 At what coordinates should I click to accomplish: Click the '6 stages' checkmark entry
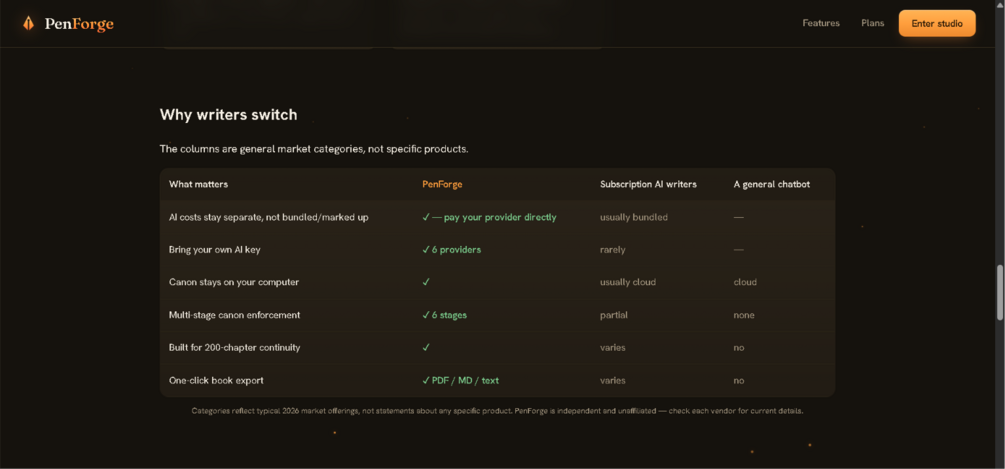[x=444, y=315]
